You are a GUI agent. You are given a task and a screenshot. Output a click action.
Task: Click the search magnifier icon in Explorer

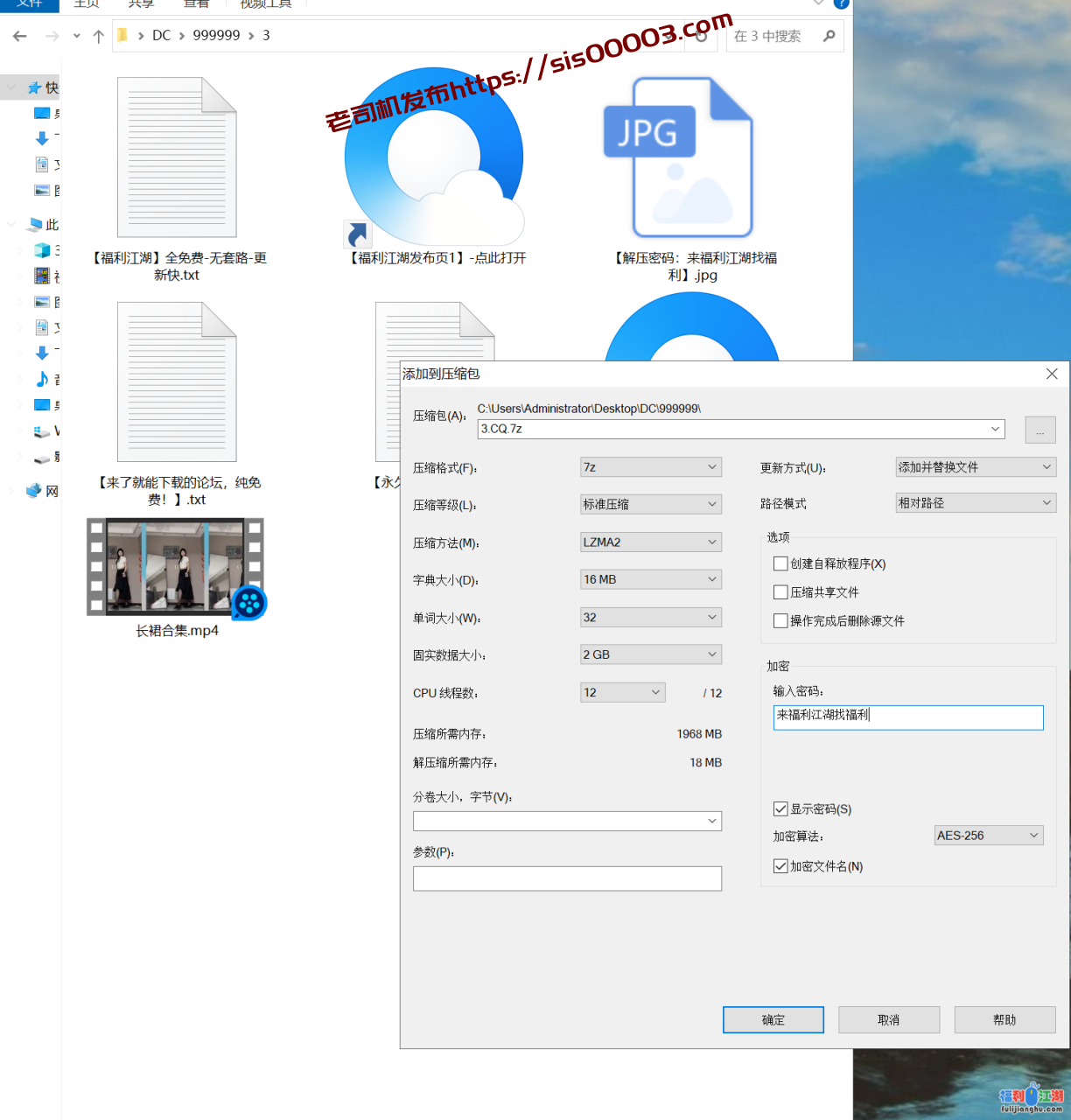[829, 36]
